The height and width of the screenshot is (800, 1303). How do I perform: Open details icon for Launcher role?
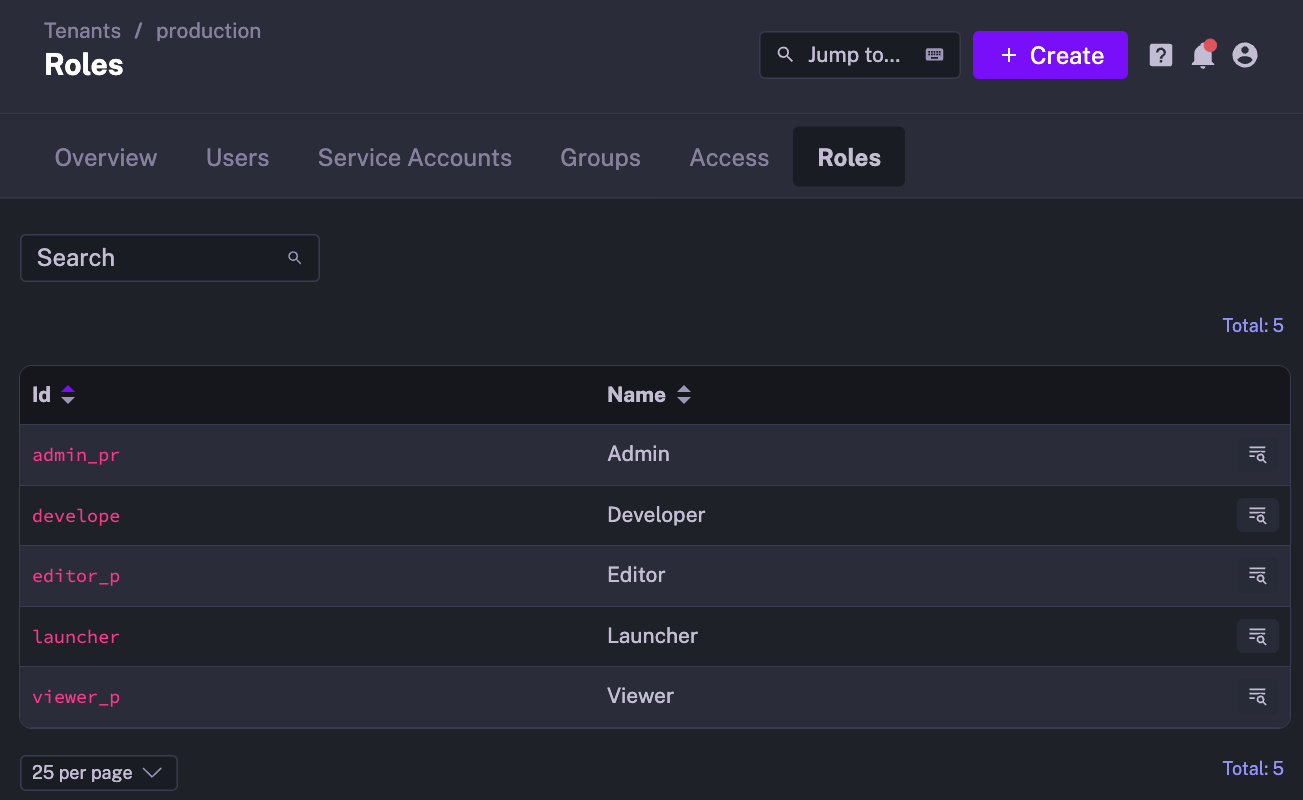[1257, 637]
